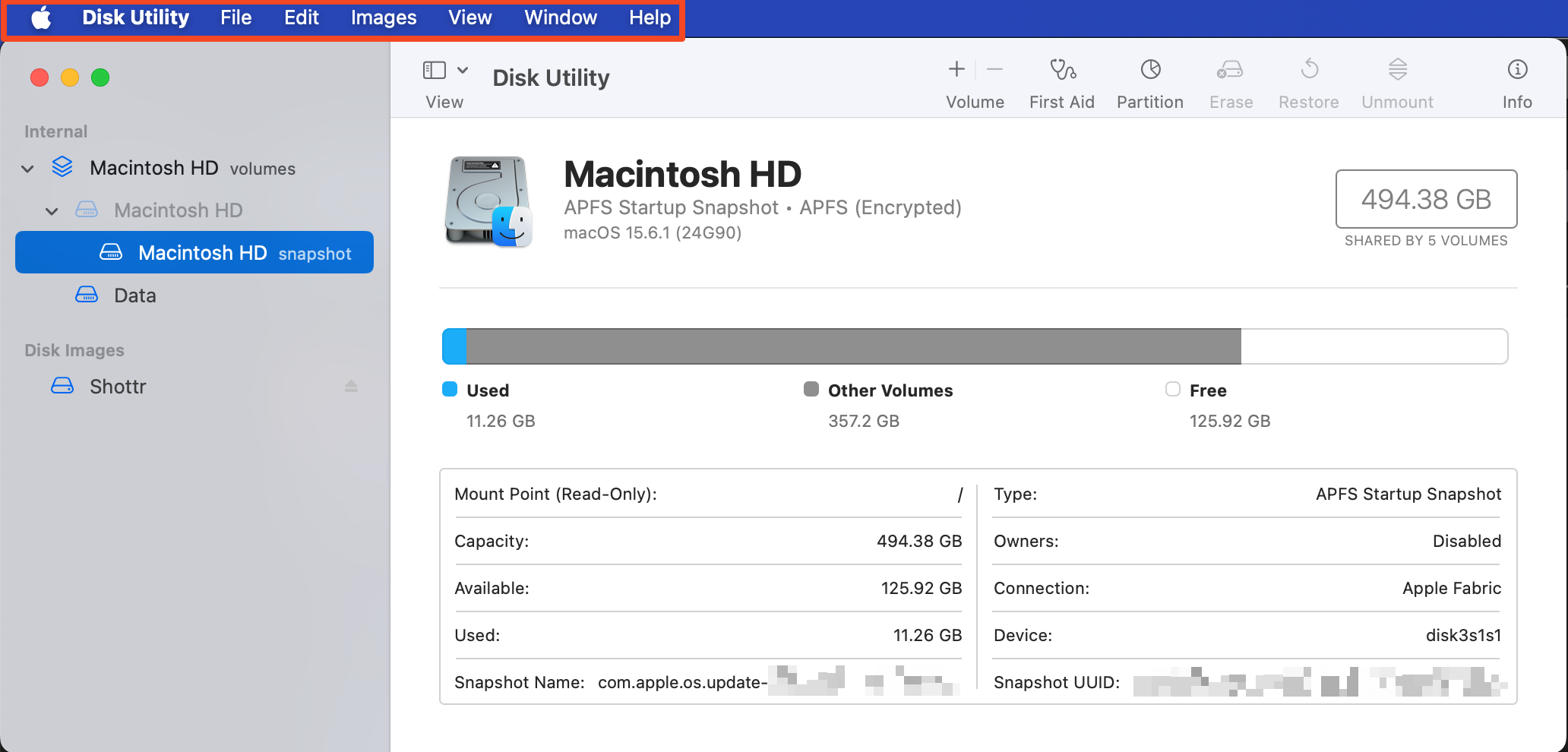Click the 'APFS Startup Snapshot' type value
The height and width of the screenshot is (752, 1568).
click(x=1408, y=494)
